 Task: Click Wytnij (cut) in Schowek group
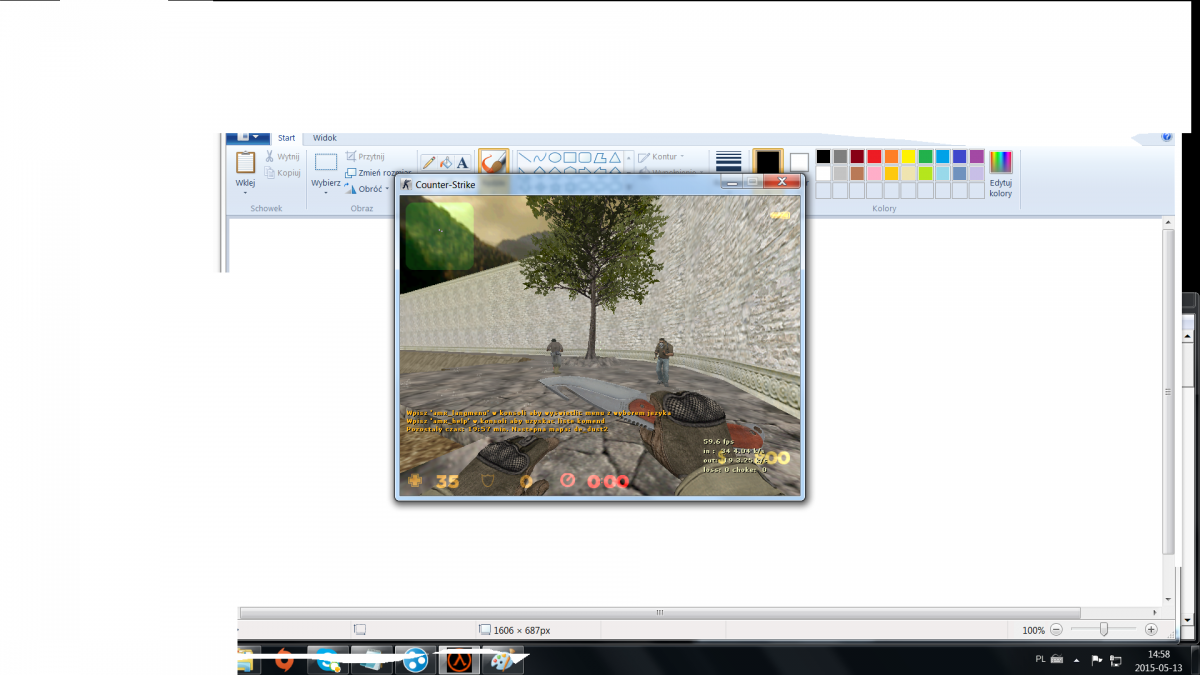click(x=282, y=157)
